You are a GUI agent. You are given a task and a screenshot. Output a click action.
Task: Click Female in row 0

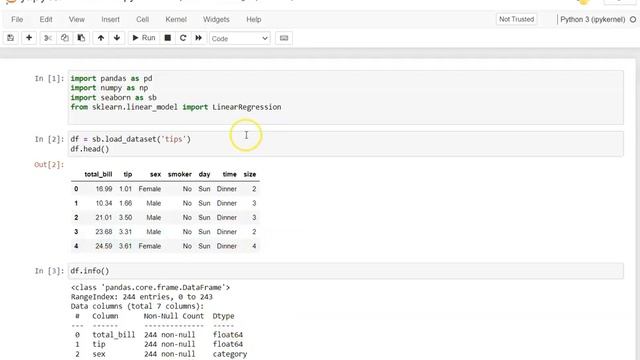[x=150, y=189]
